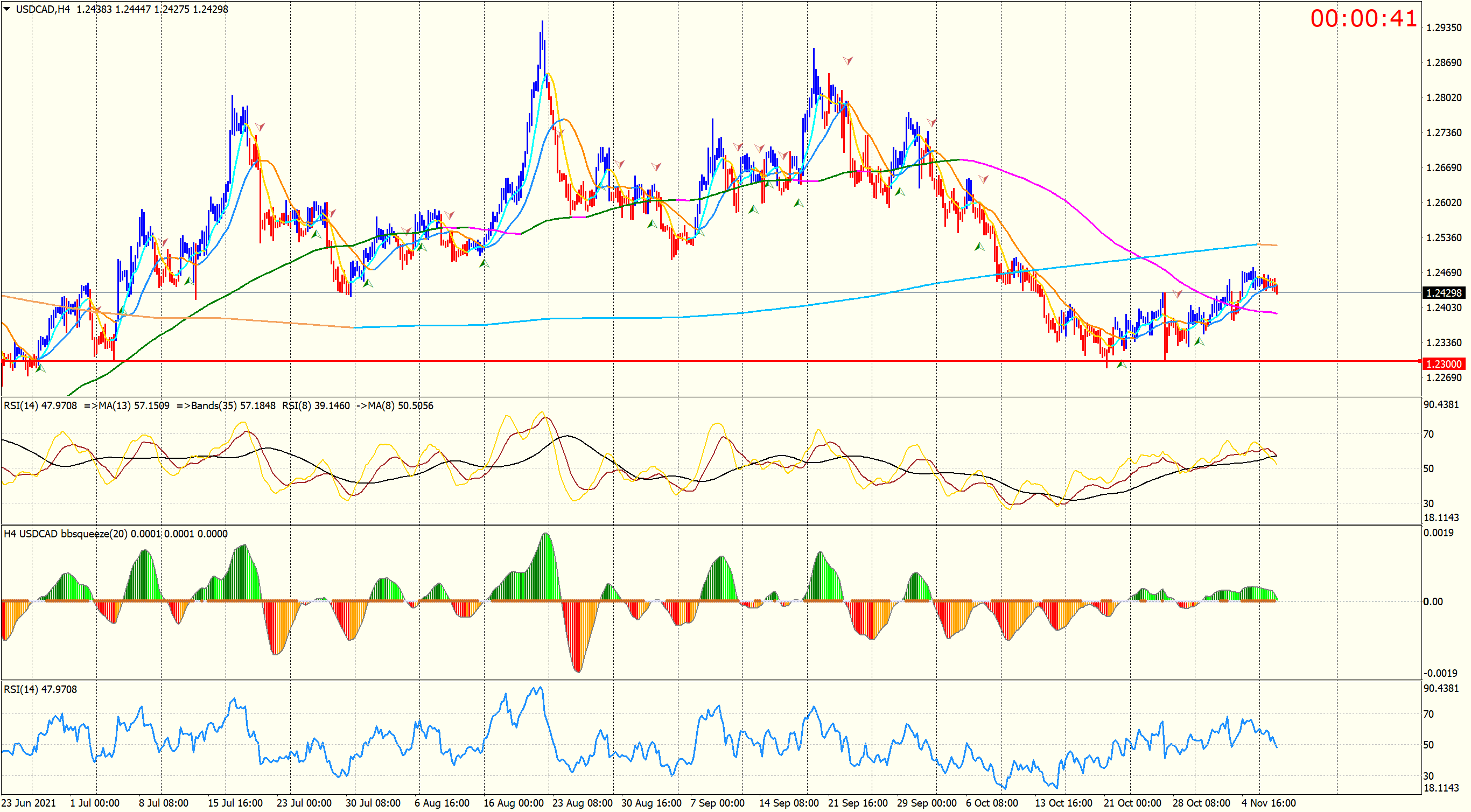The image size is (1471, 812).
Task: Select the red 1.23000 price line label
Action: pos(1444,364)
